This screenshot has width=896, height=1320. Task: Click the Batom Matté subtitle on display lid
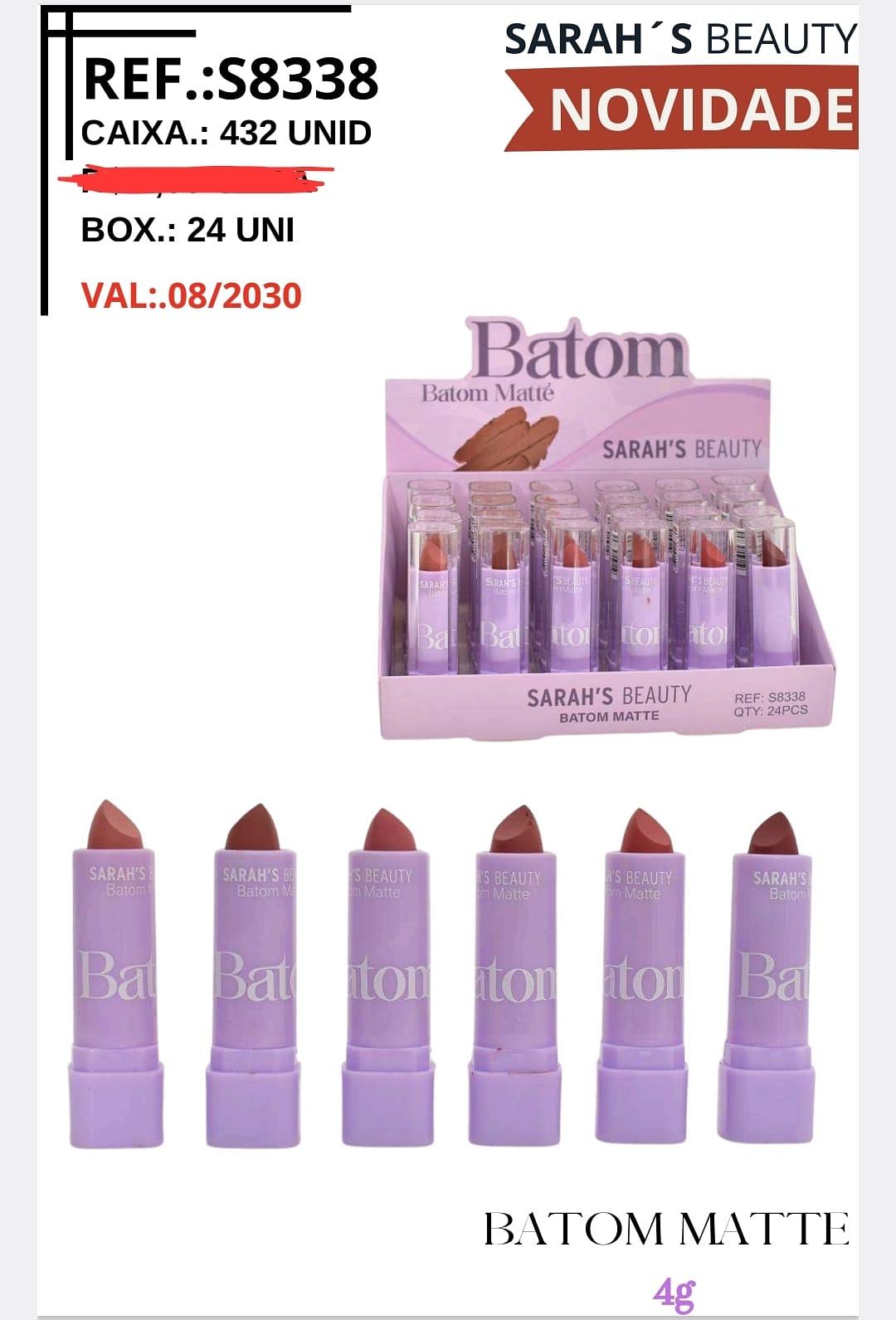[487, 392]
